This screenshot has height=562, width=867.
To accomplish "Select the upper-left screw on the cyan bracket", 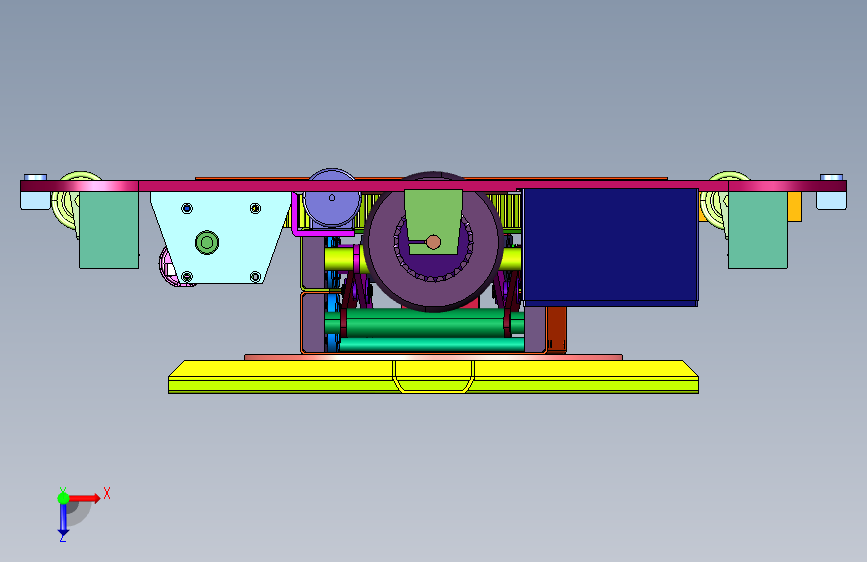I will point(187,208).
